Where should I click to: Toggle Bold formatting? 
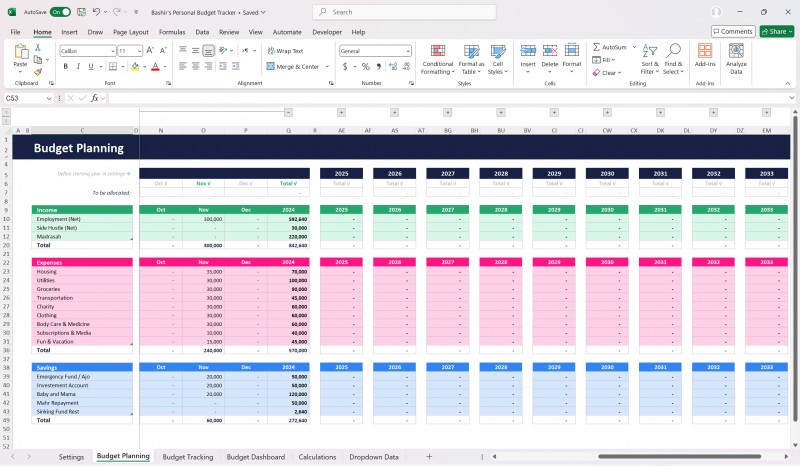click(65, 66)
